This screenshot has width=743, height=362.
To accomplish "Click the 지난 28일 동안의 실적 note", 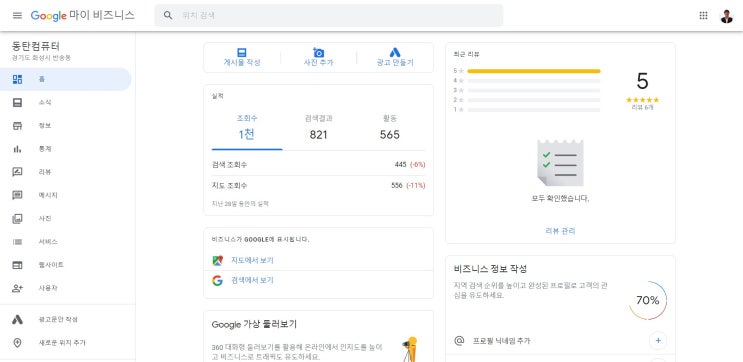I will point(240,204).
